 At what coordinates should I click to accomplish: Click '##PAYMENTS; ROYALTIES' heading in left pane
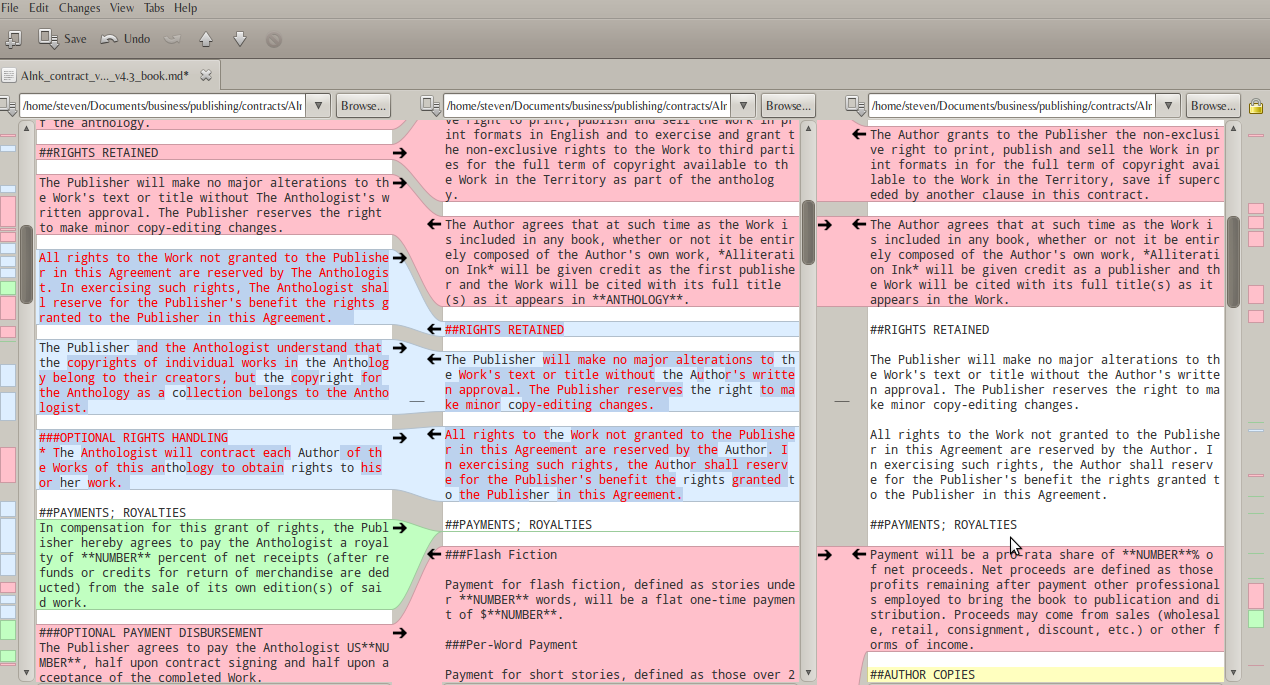(x=113, y=513)
